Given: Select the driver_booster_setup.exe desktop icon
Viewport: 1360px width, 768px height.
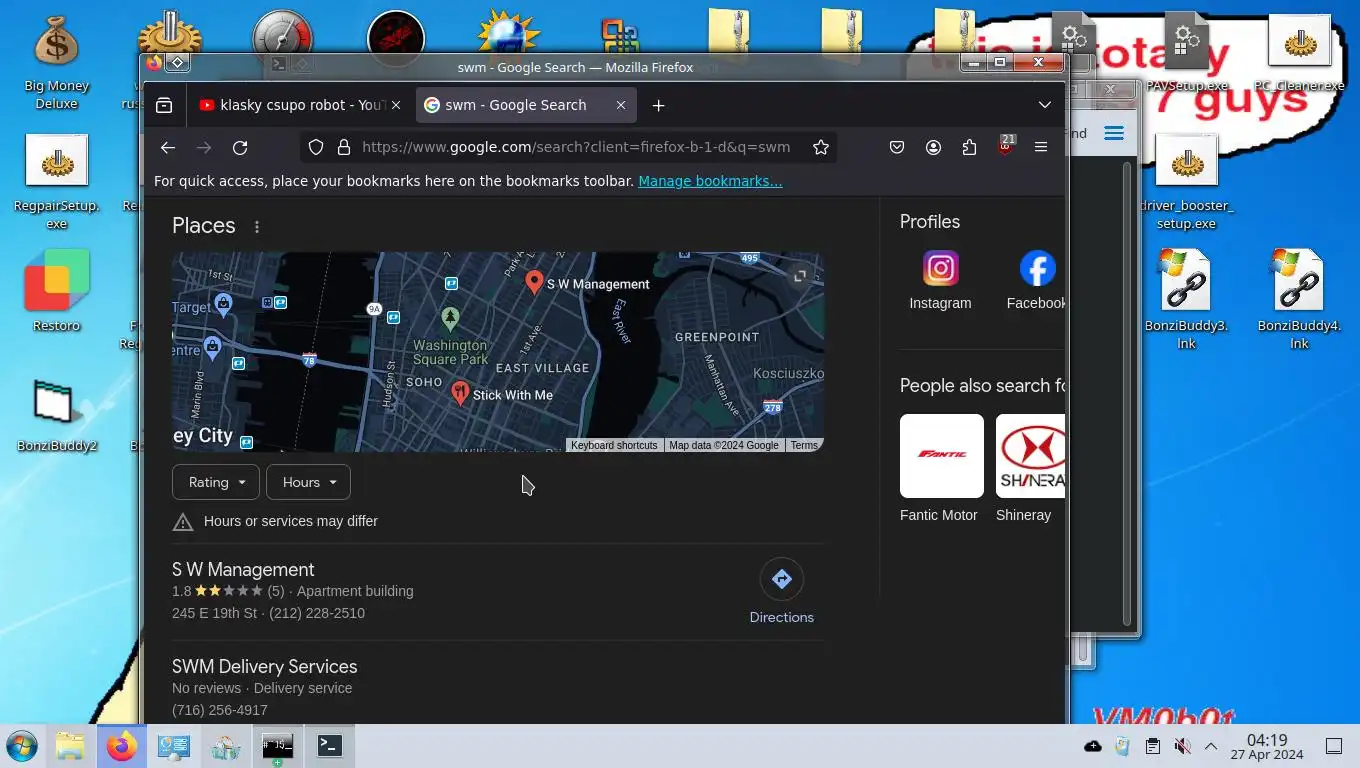Looking at the screenshot, I should 1187,182.
